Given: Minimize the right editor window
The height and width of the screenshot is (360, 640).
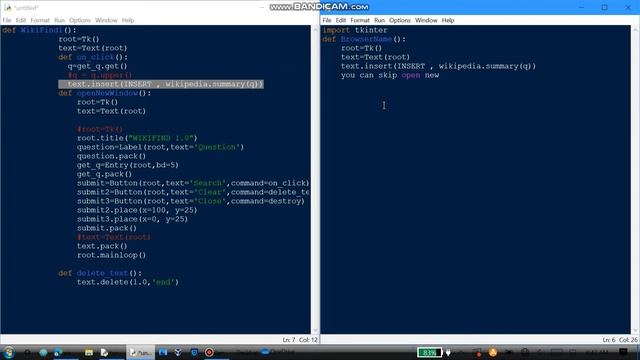Looking at the screenshot, I should [582, 7].
